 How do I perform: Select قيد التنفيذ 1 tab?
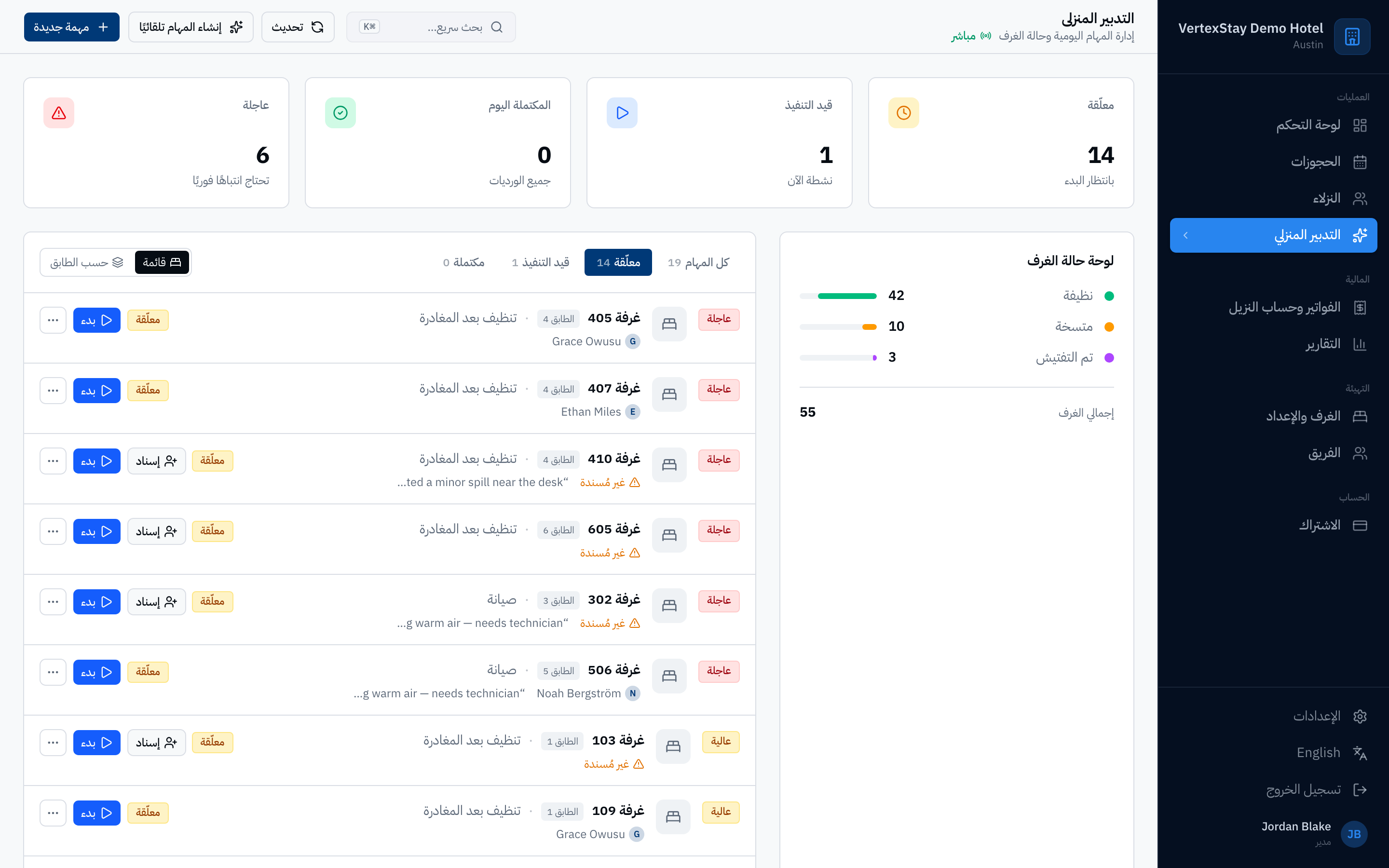point(541,262)
